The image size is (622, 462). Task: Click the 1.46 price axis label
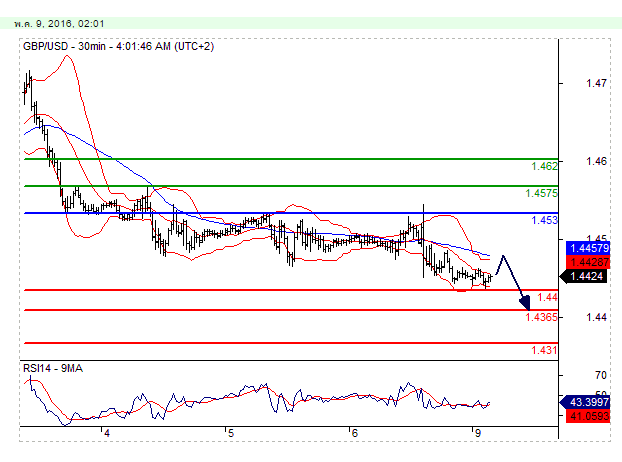pyautogui.click(x=596, y=161)
